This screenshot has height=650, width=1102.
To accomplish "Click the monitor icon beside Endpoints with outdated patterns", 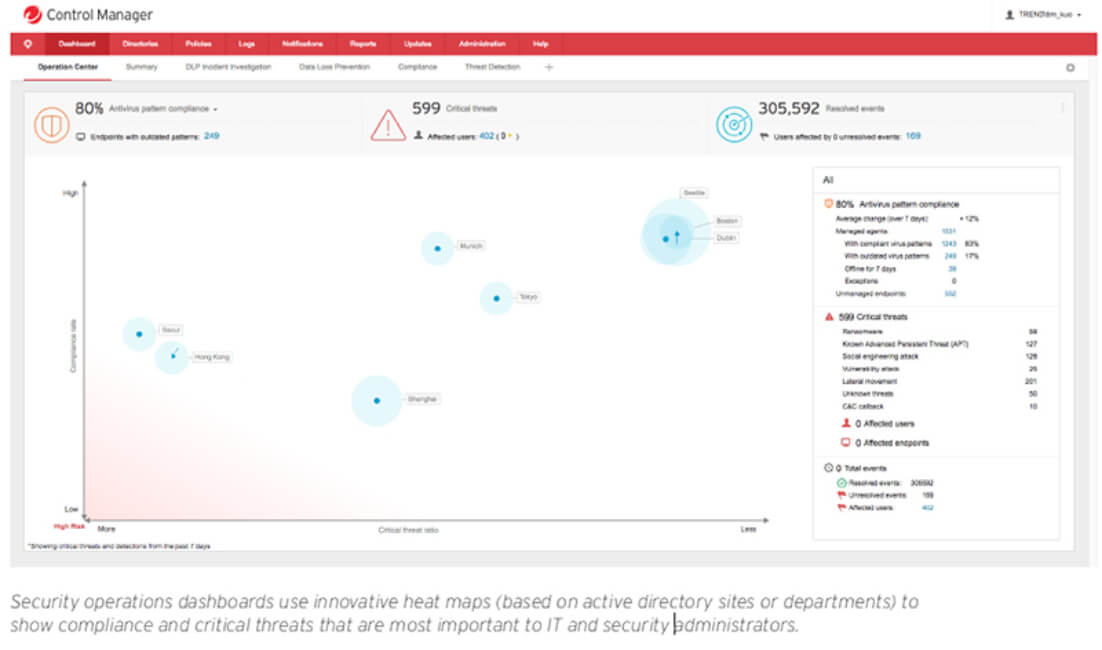I will click(81, 136).
